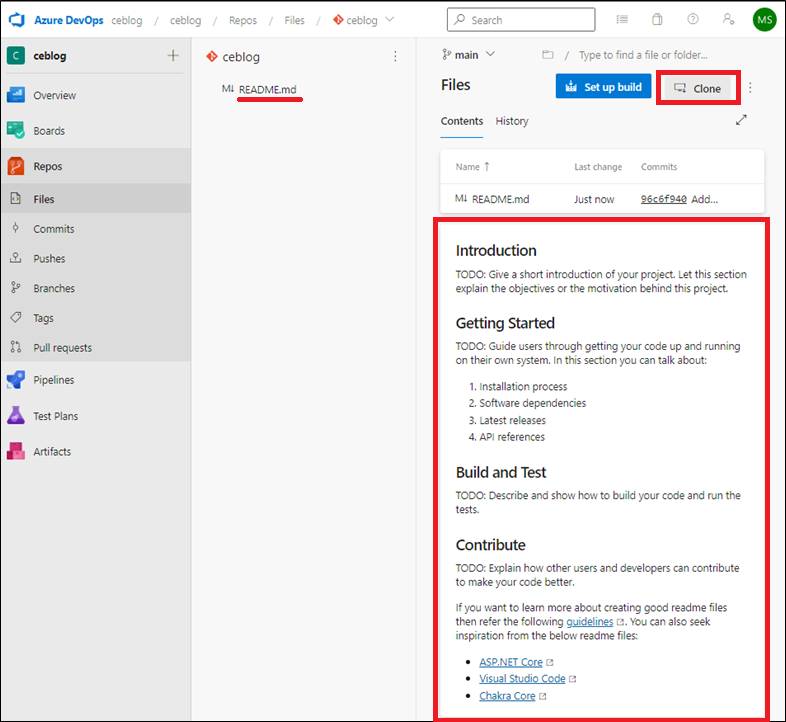Image resolution: width=786 pixels, height=722 pixels.
Task: Select Files under Repos
Action: 95,199
